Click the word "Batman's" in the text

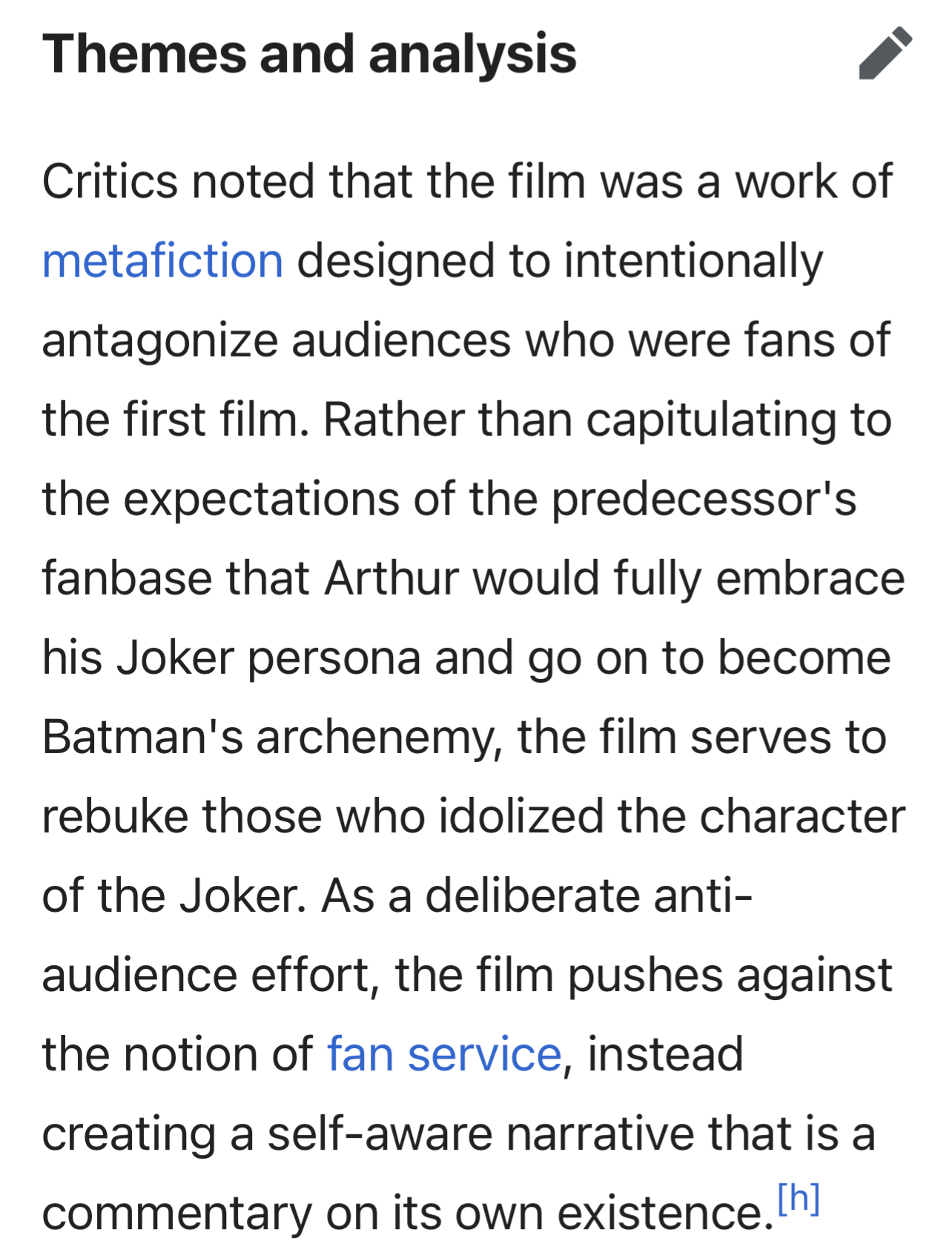(x=142, y=737)
